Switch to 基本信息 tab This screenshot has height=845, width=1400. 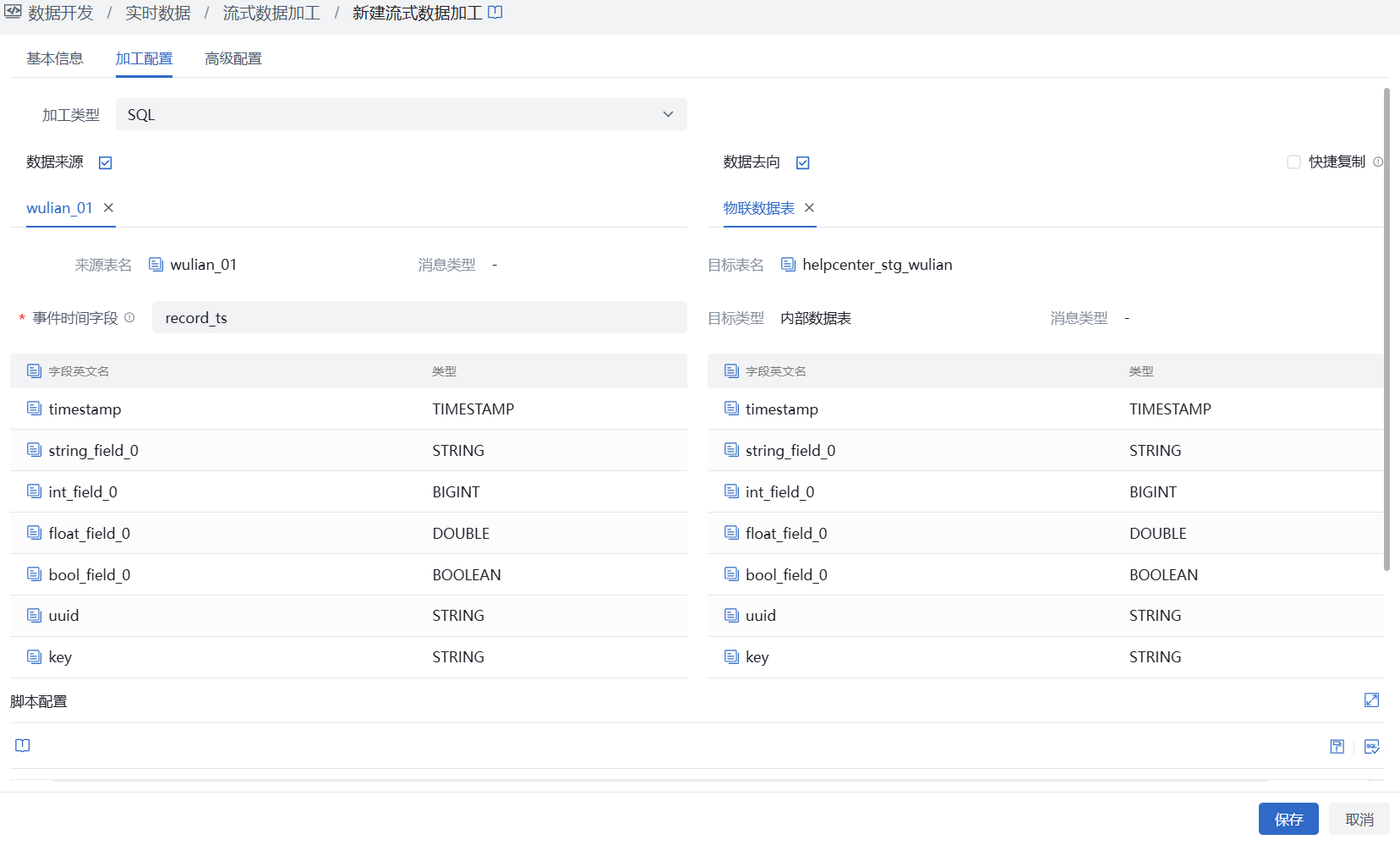tap(55, 58)
